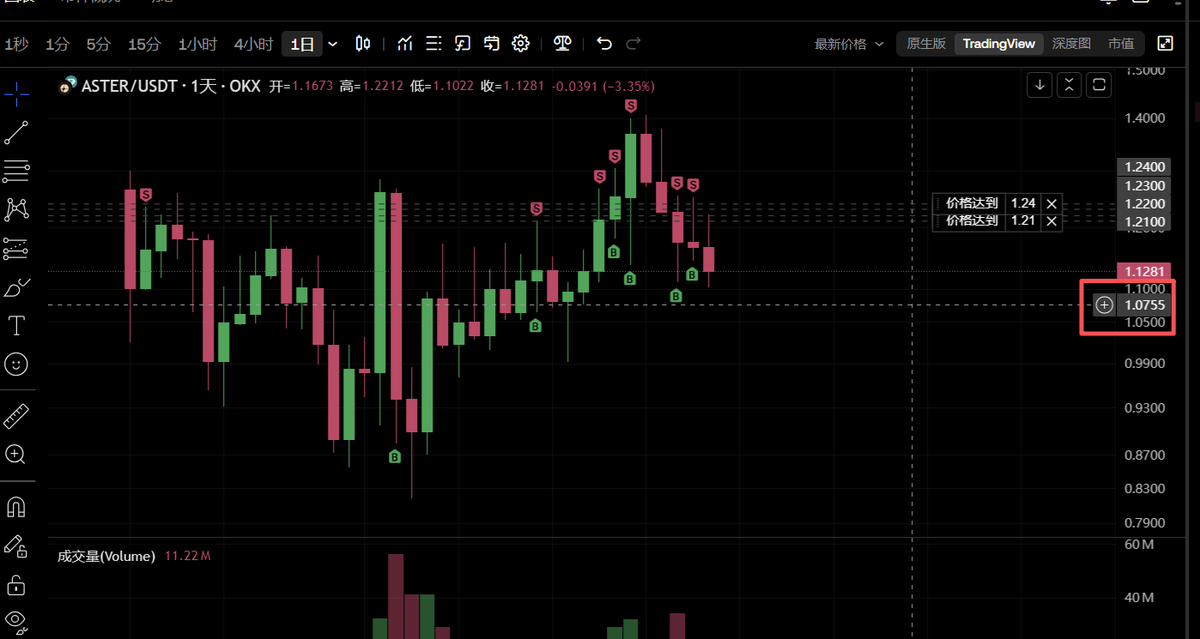
Task: Remove the 1.24 price alert
Action: [1051, 203]
